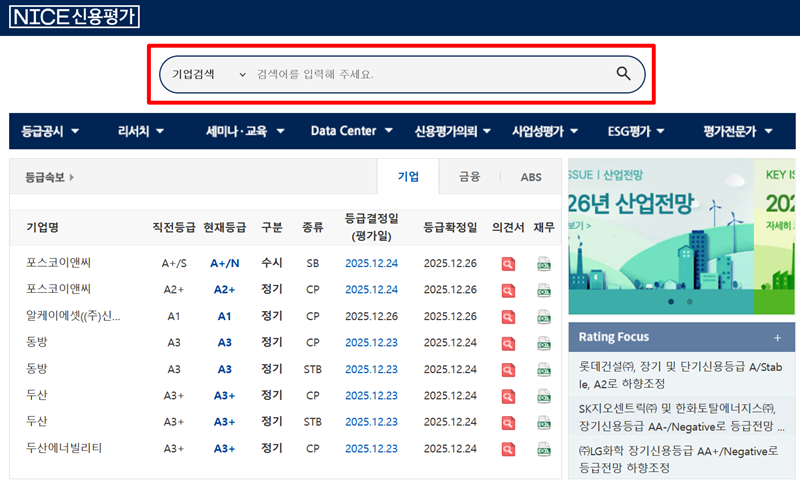
Task: Open financial excel icon for 두산 STB row
Action: click(x=544, y=422)
